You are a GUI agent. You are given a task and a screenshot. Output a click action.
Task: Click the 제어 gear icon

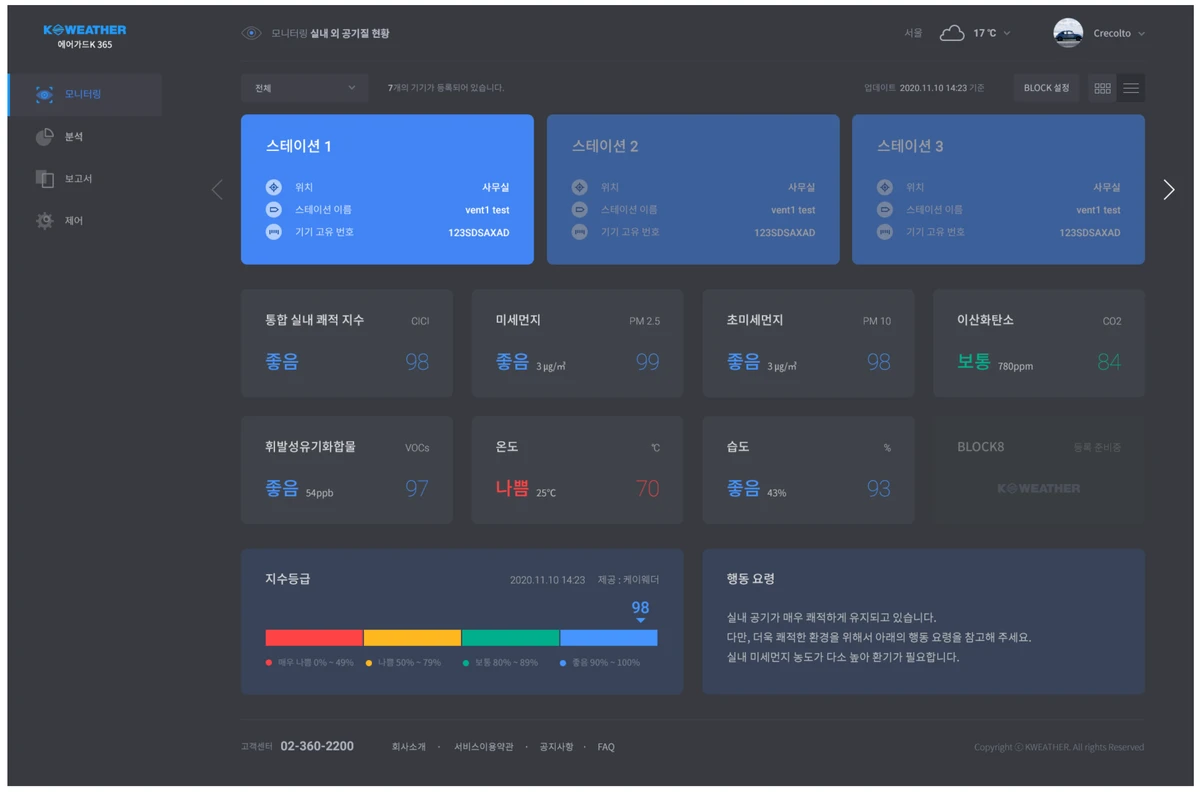44,220
